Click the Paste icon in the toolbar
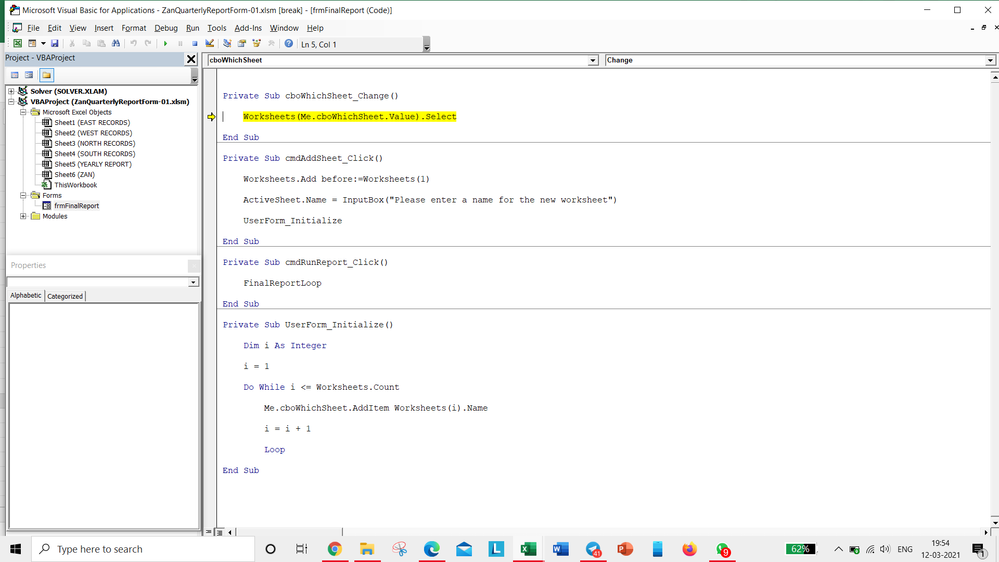The height and width of the screenshot is (562, 999). point(101,43)
